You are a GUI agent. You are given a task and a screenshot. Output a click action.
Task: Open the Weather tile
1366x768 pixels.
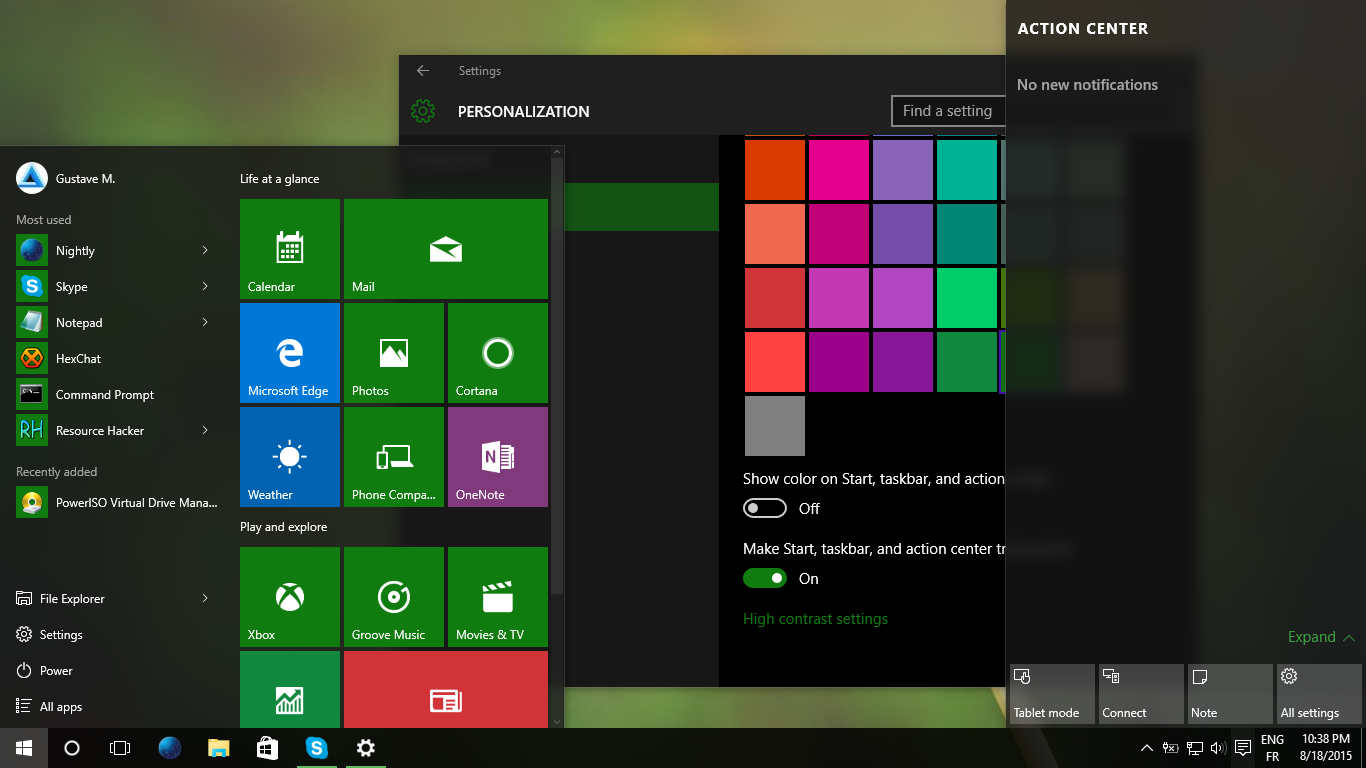coord(290,457)
